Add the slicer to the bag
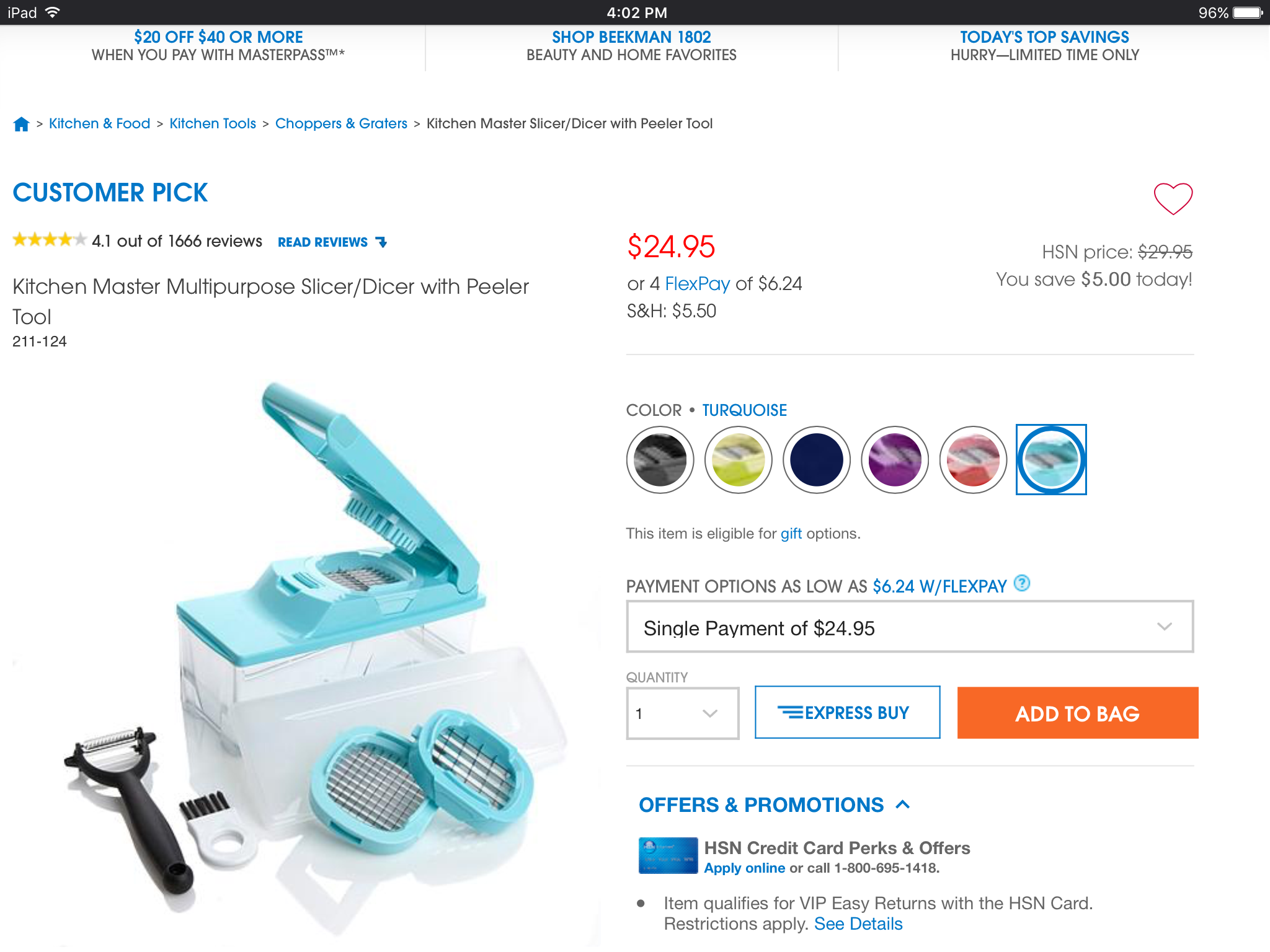The width and height of the screenshot is (1270, 952). pyautogui.click(x=1077, y=713)
